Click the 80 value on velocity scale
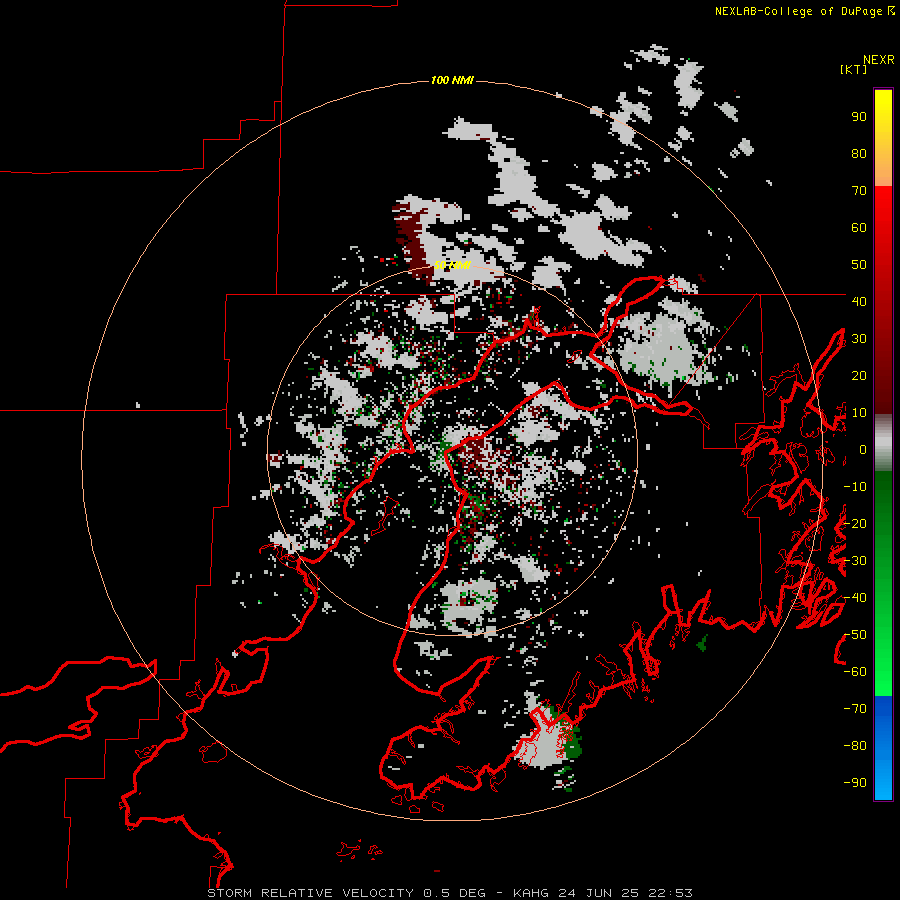Image resolution: width=900 pixels, height=900 pixels. [x=859, y=154]
